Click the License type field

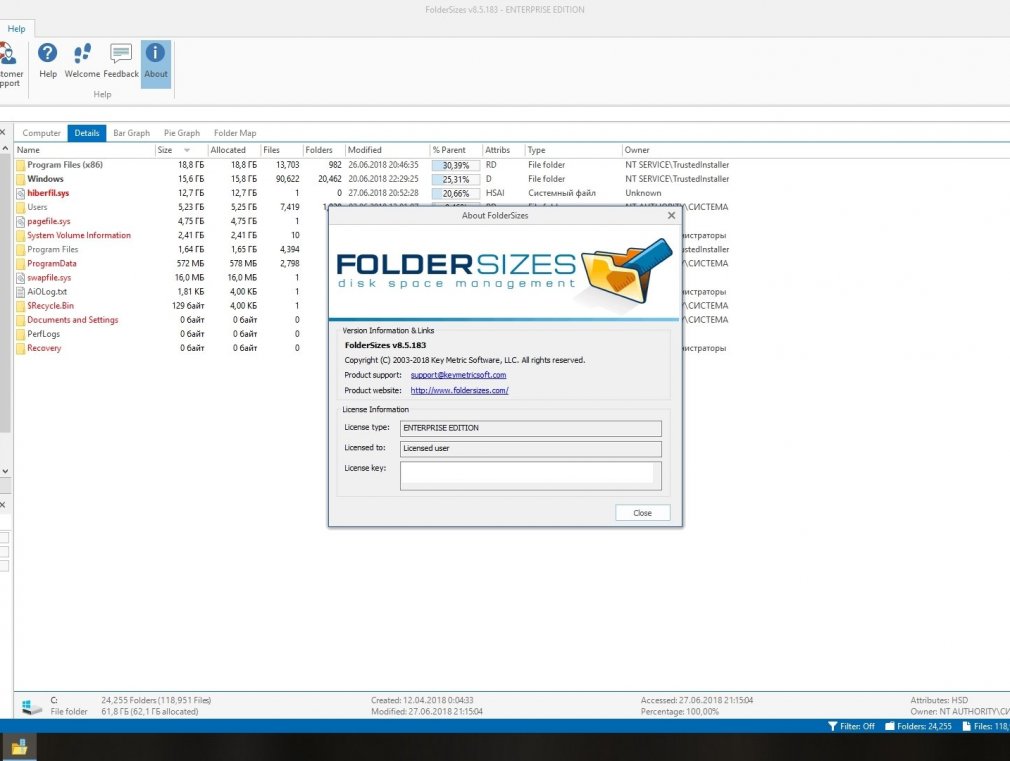[530, 428]
